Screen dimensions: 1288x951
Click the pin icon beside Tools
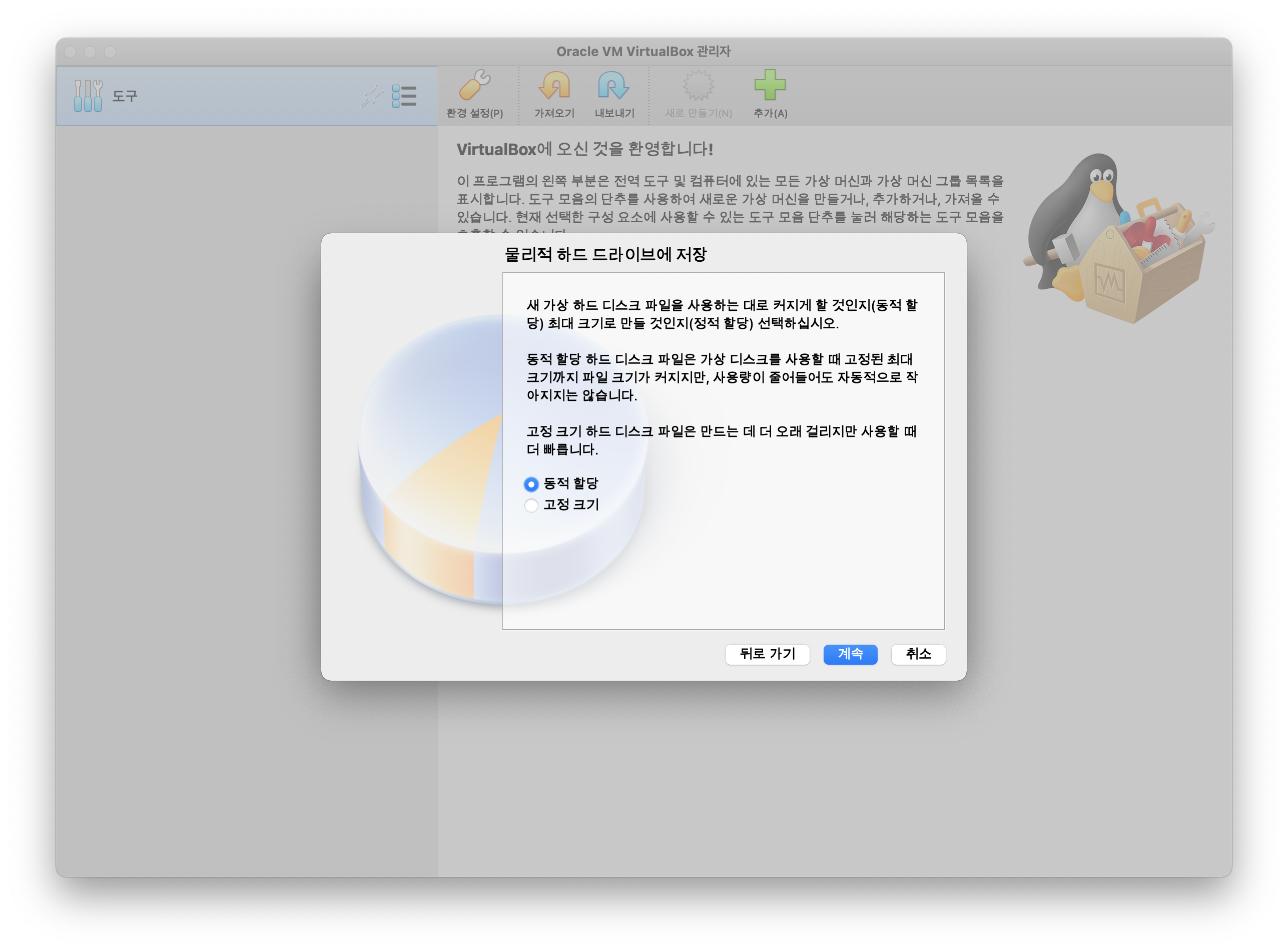point(372,96)
